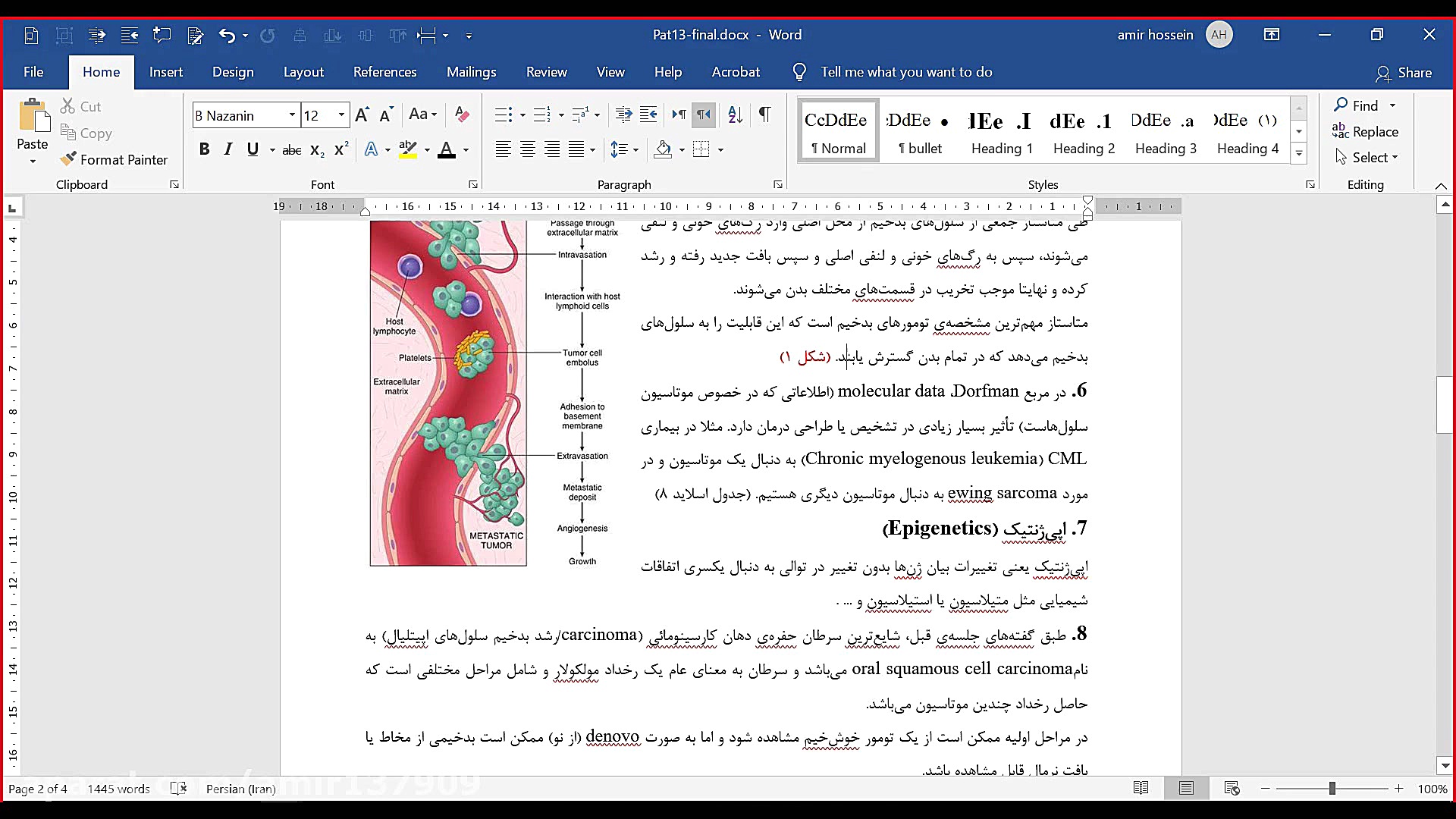The width and height of the screenshot is (1456, 819).
Task: Click the word count in status bar
Action: (118, 789)
